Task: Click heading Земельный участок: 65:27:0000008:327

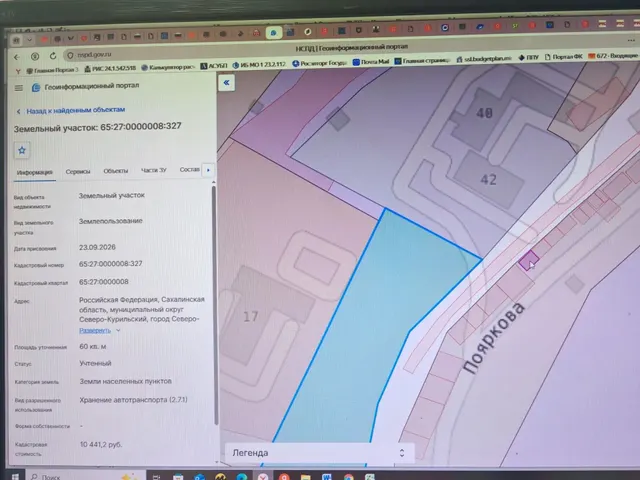Action: tap(98, 127)
